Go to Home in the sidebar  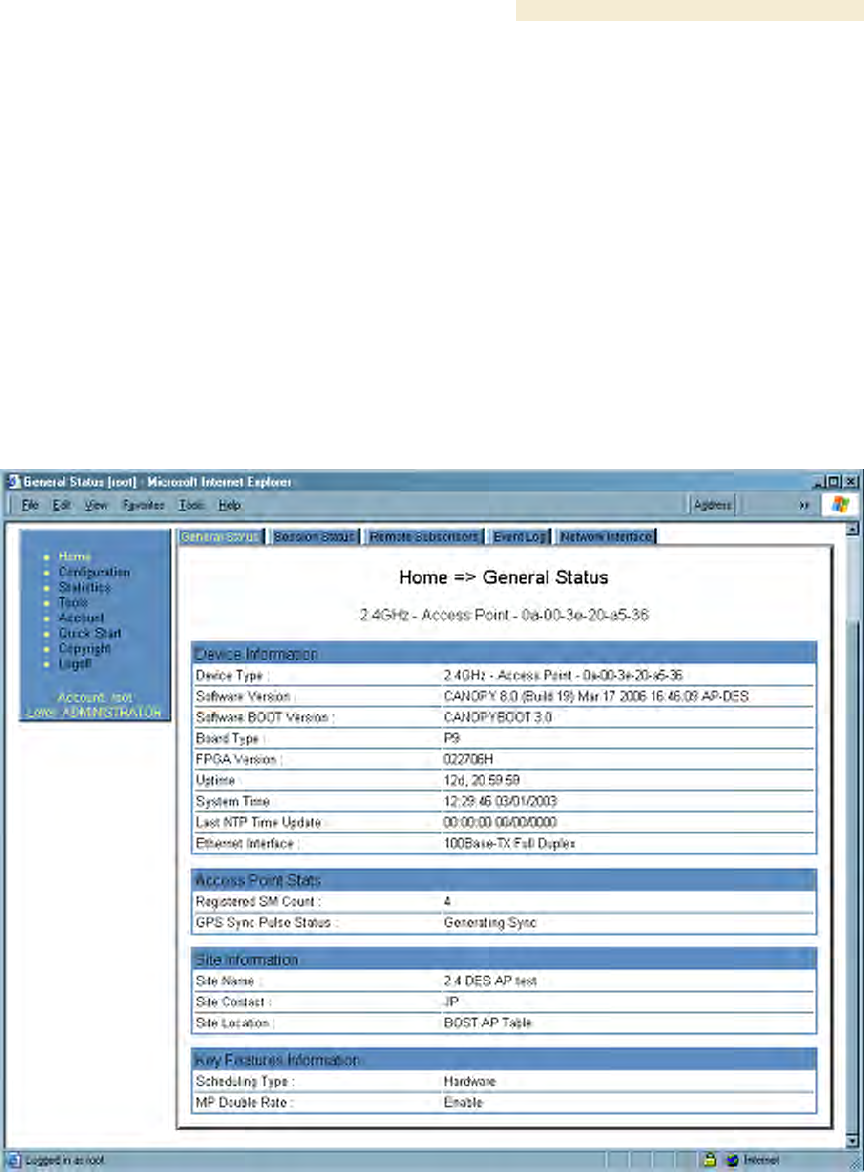pos(74,557)
